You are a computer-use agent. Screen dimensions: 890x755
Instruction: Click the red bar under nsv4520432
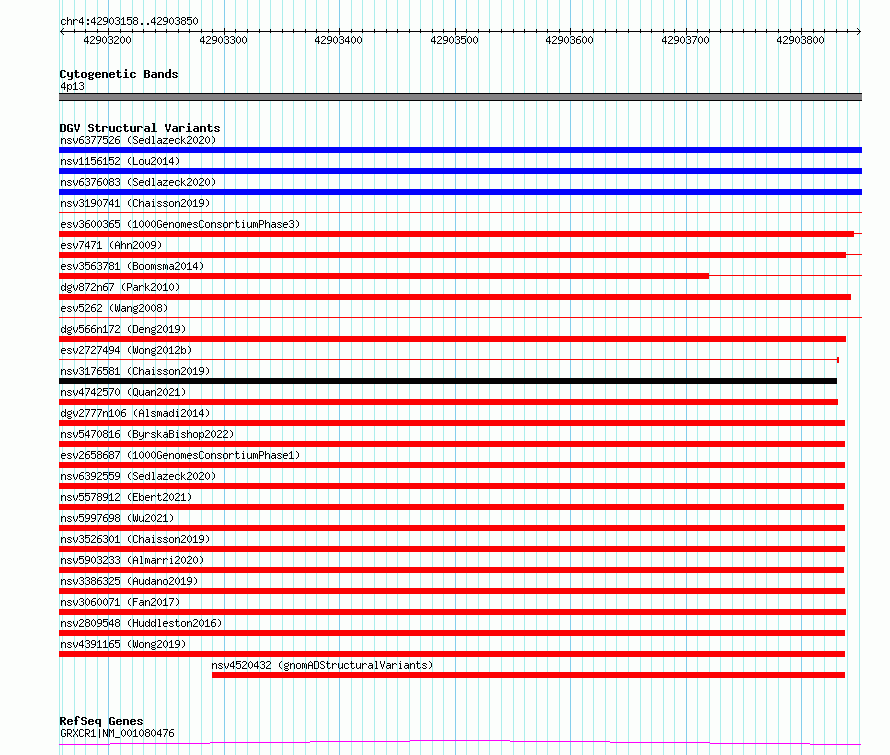528,675
